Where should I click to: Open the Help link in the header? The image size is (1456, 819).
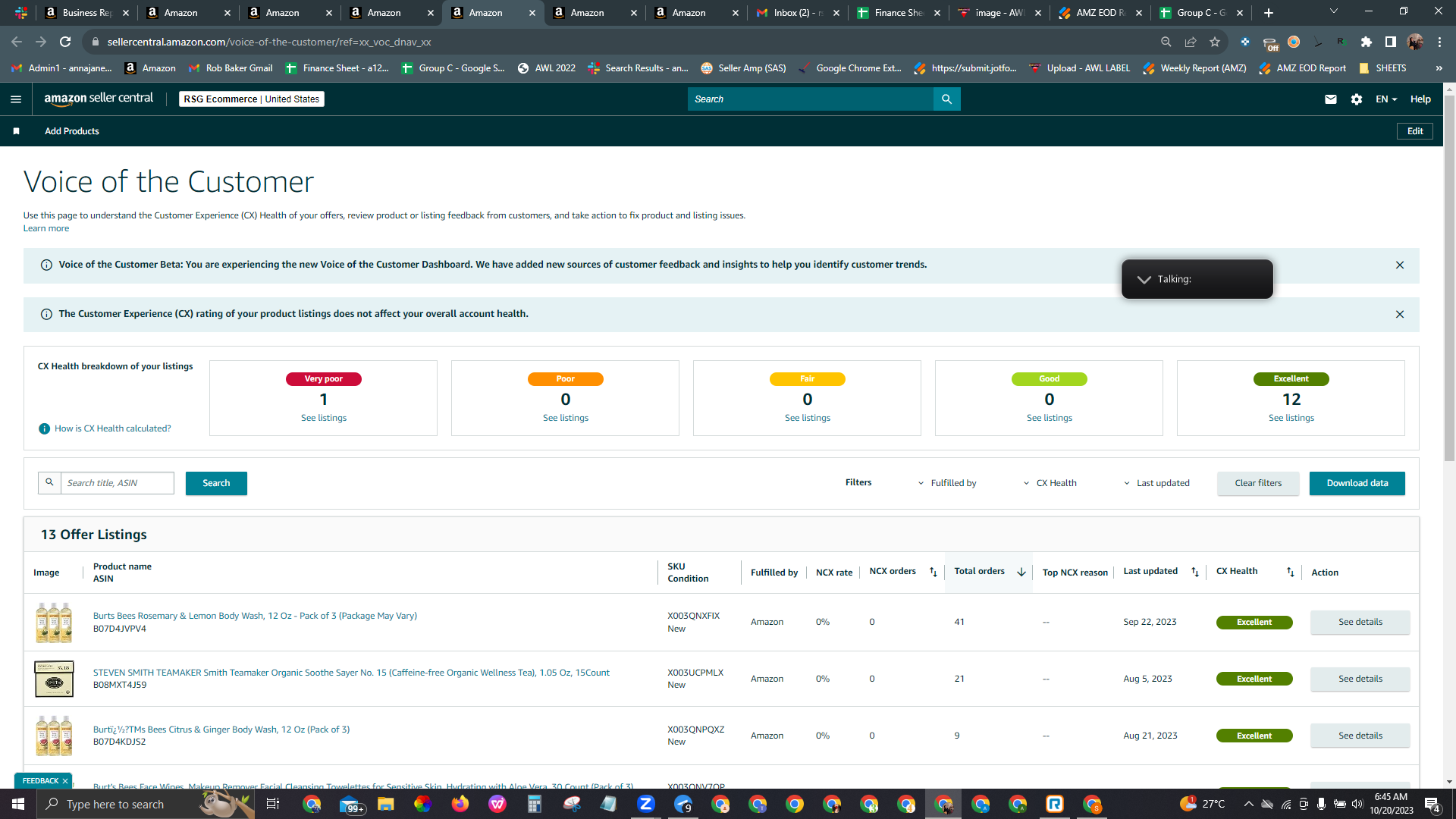point(1420,99)
